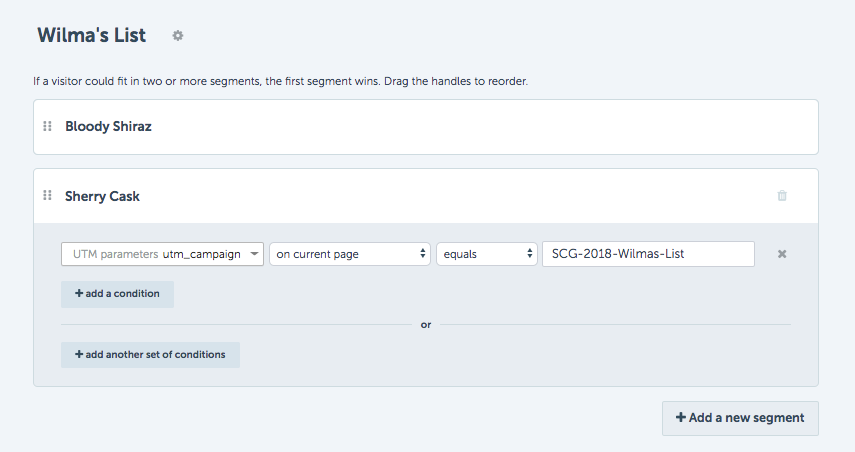Delete the Sherry Cask segment via trash icon
The height and width of the screenshot is (452, 855).
pyautogui.click(x=782, y=195)
